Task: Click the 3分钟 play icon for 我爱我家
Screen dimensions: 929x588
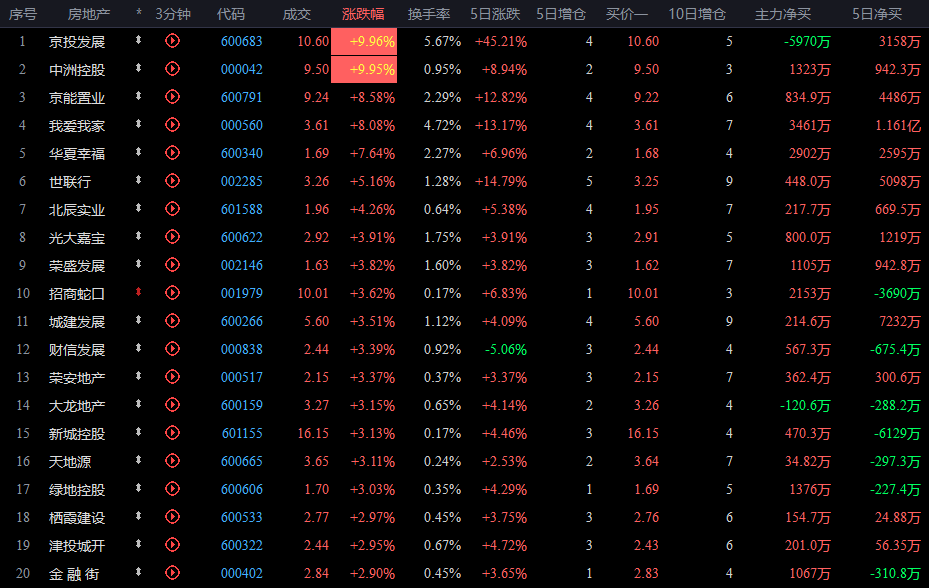Action: pos(172,125)
